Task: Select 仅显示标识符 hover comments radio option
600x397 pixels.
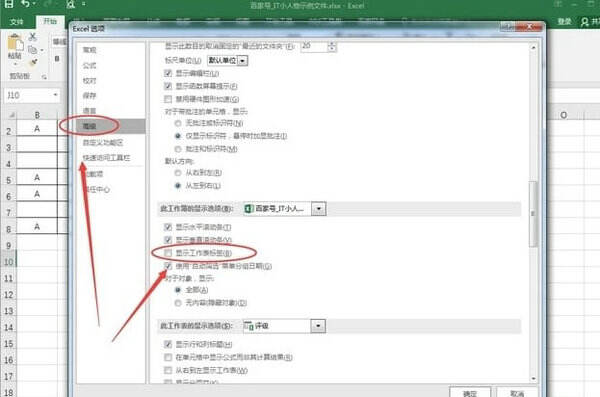Action: pyautogui.click(x=178, y=136)
